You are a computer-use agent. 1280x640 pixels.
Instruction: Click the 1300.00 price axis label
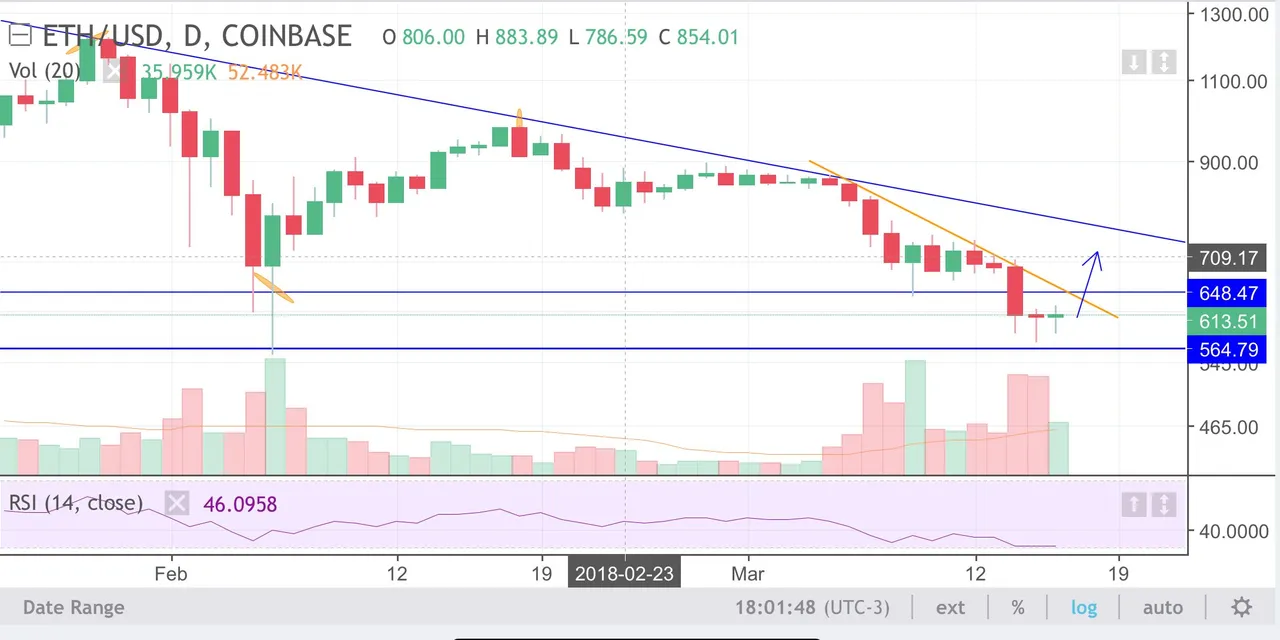1234,14
